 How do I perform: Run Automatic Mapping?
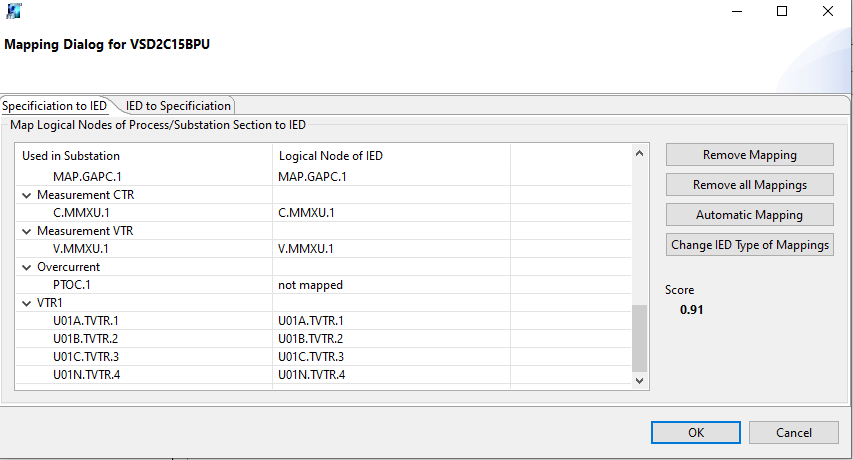click(749, 215)
